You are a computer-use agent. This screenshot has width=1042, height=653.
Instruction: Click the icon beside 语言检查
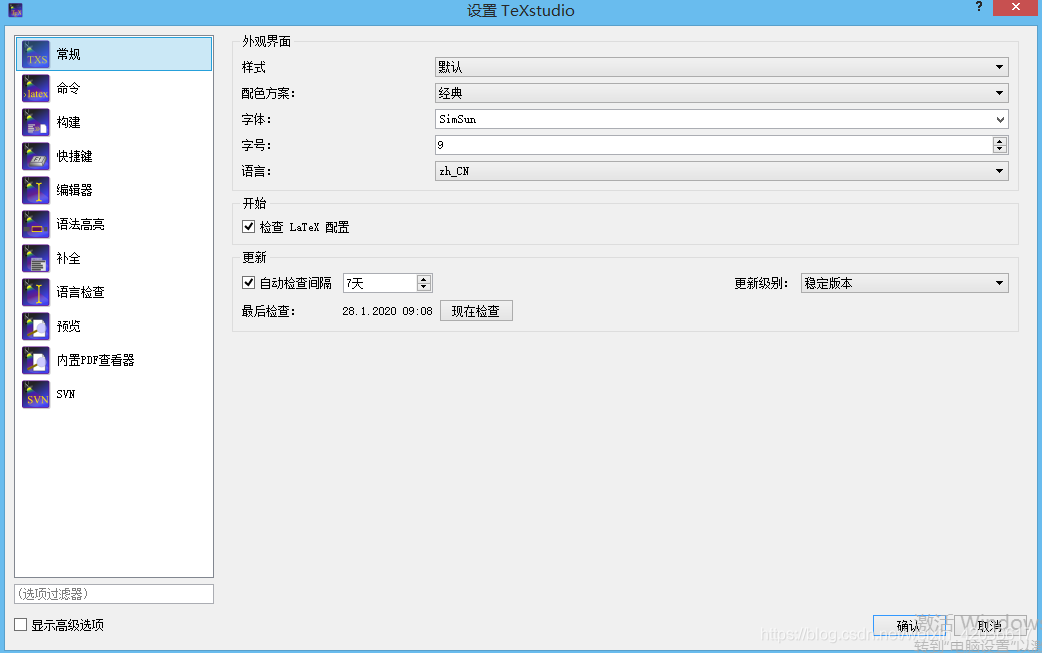point(36,292)
